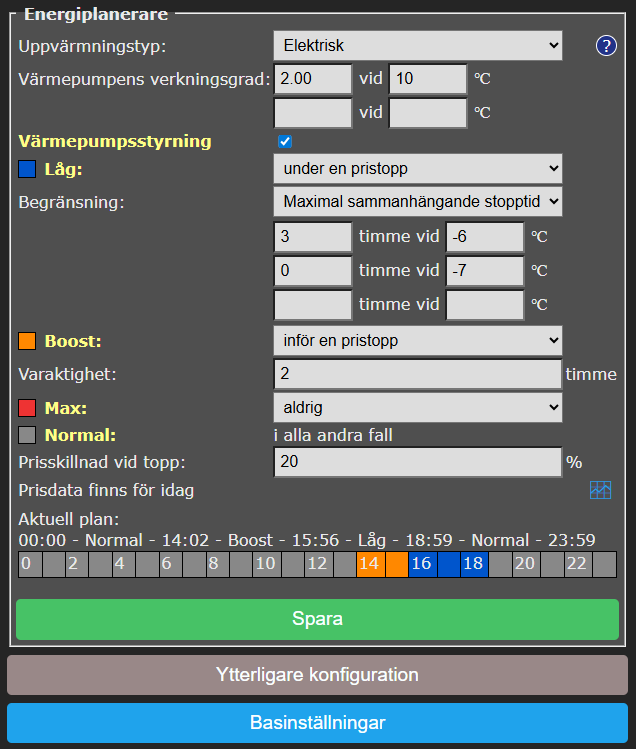Click hour 20 block in plan timeline
Viewport: 636px width, 749px height.
pos(524,564)
